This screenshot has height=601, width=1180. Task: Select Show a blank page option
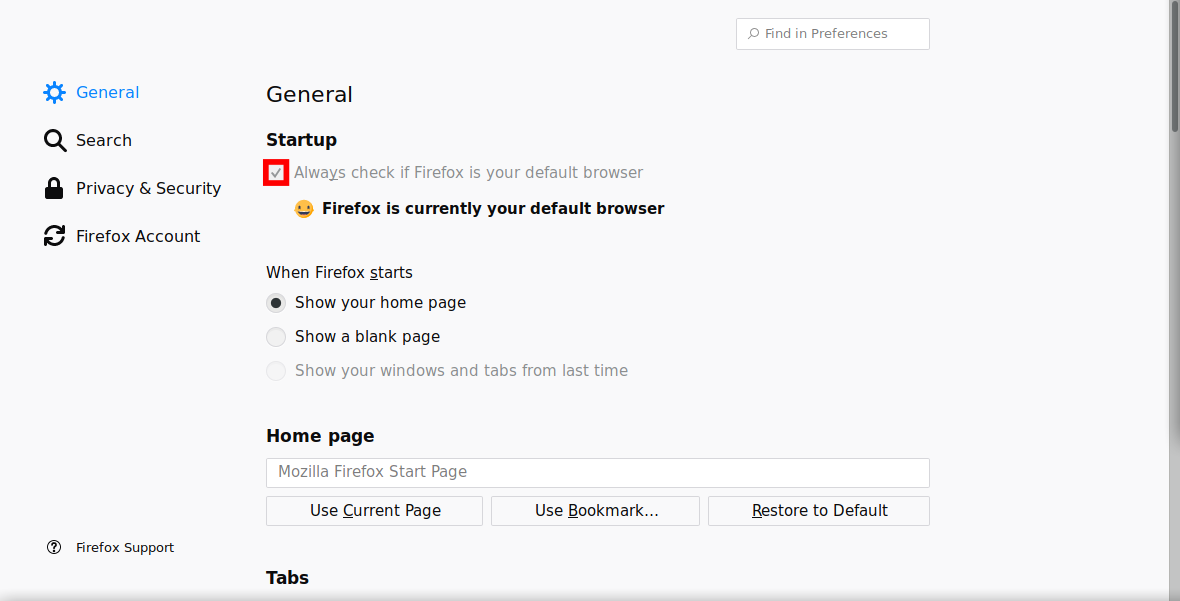(276, 337)
